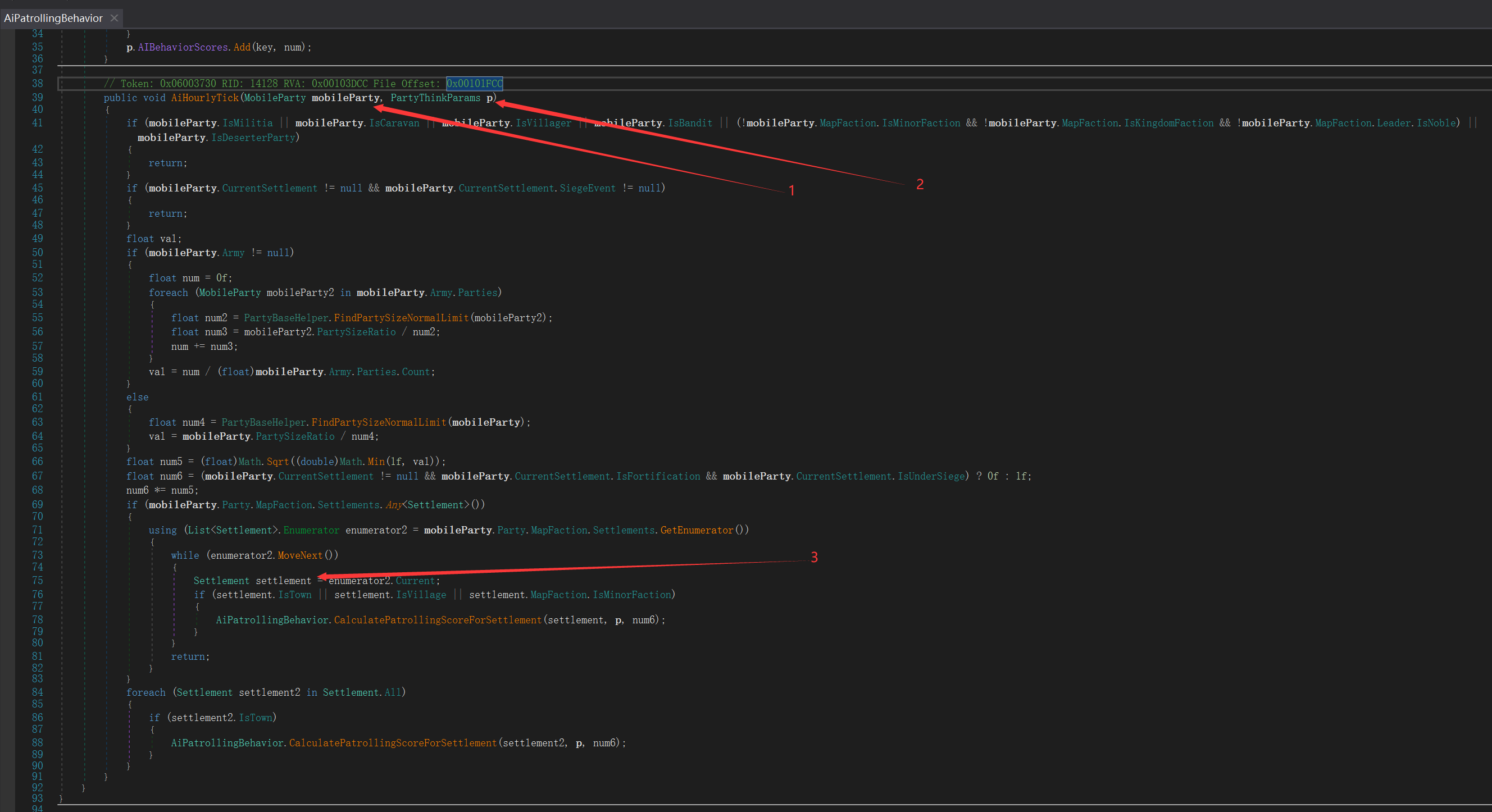Viewport: 1492px width, 812px height.
Task: Click the IsNoble property on line 41
Action: 1436,123
